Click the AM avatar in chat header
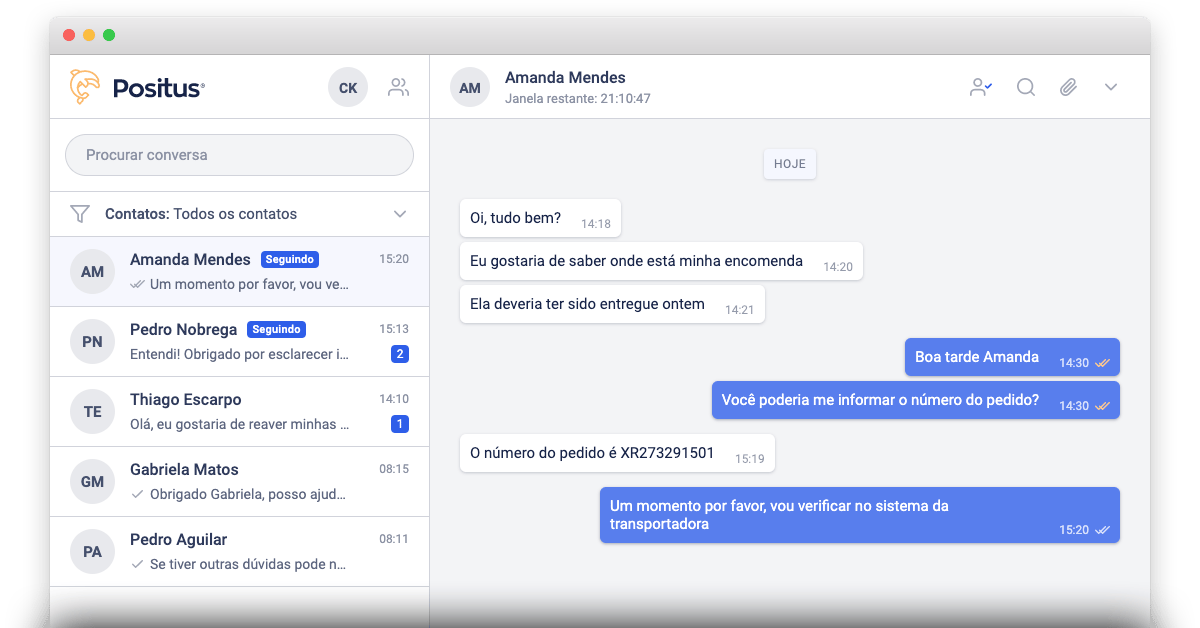This screenshot has width=1200, height=628. (x=470, y=88)
